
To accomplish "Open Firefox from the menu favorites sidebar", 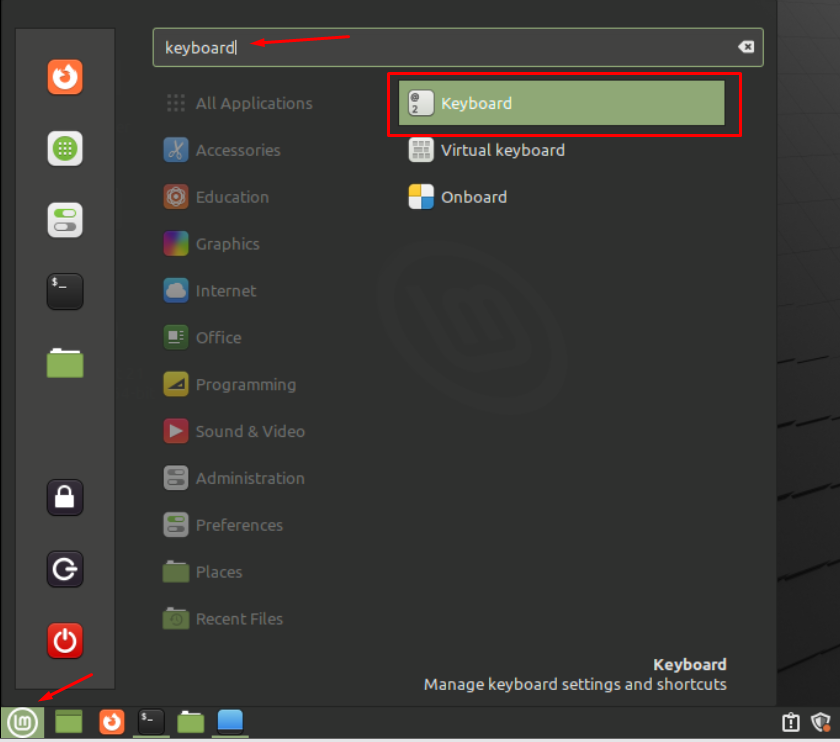I will tap(65, 77).
